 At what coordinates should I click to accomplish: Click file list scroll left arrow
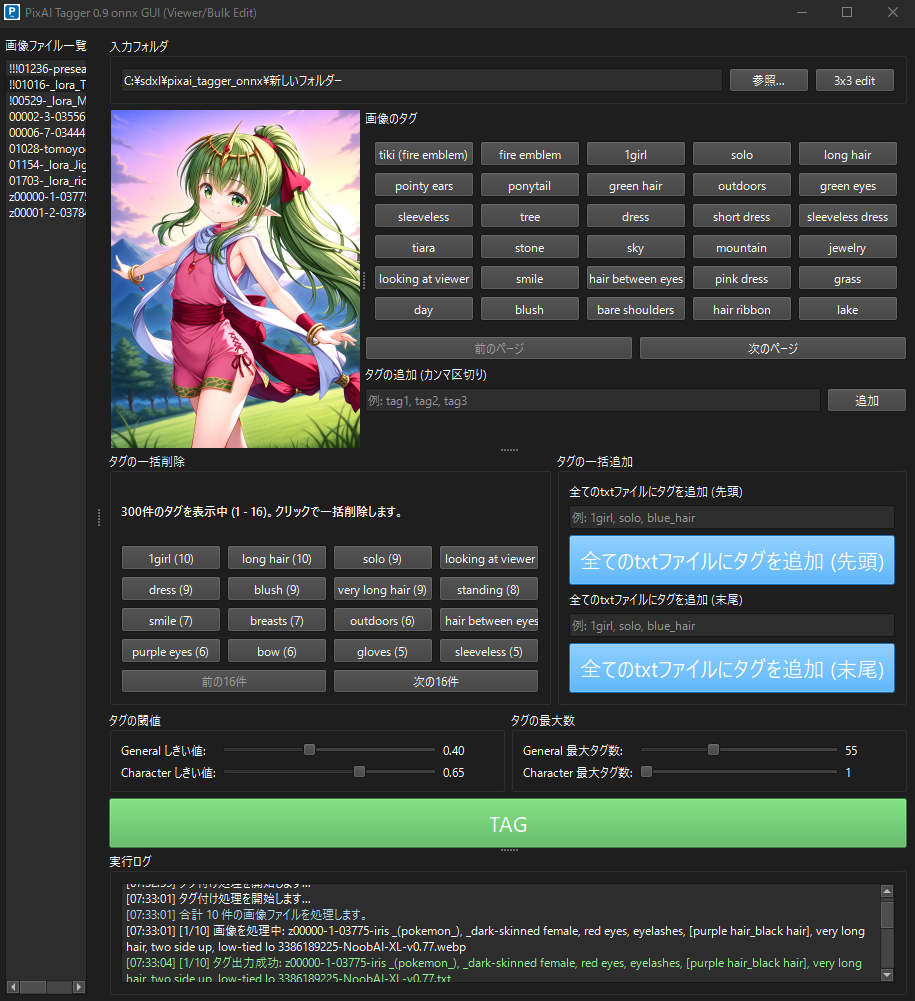coord(13,987)
